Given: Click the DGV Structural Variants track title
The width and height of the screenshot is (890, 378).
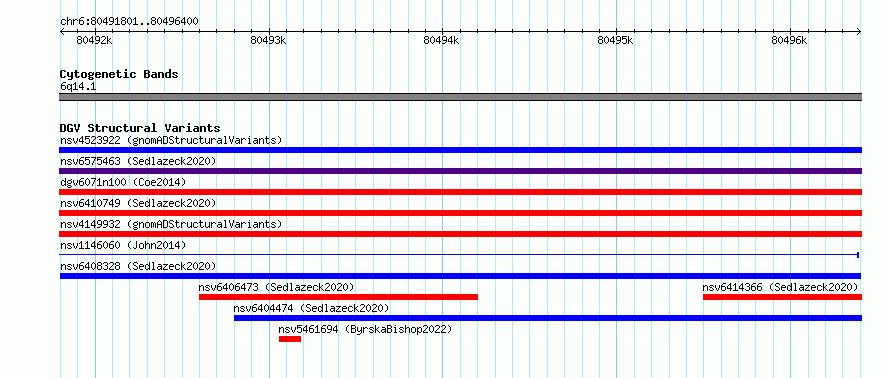Looking at the screenshot, I should 140,128.
